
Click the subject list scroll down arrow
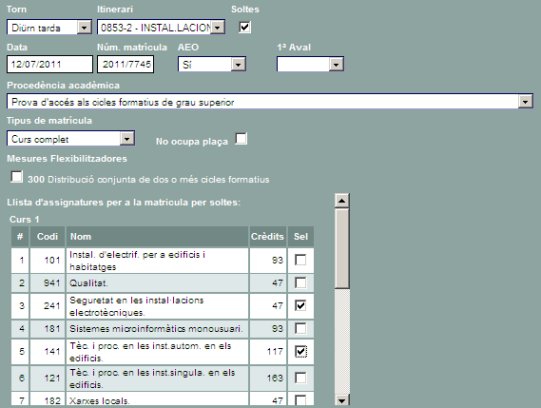(342, 400)
